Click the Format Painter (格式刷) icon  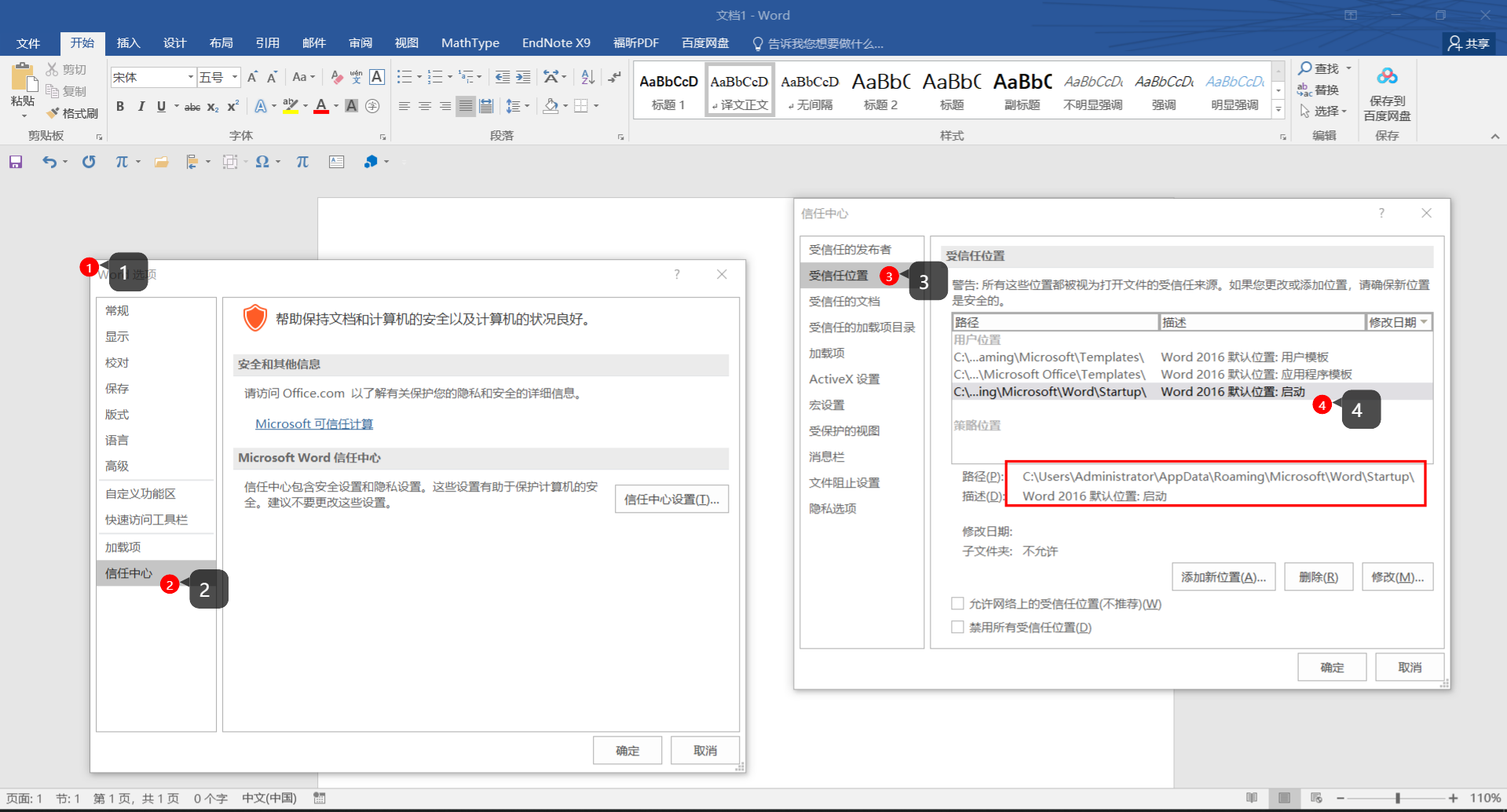[x=53, y=113]
